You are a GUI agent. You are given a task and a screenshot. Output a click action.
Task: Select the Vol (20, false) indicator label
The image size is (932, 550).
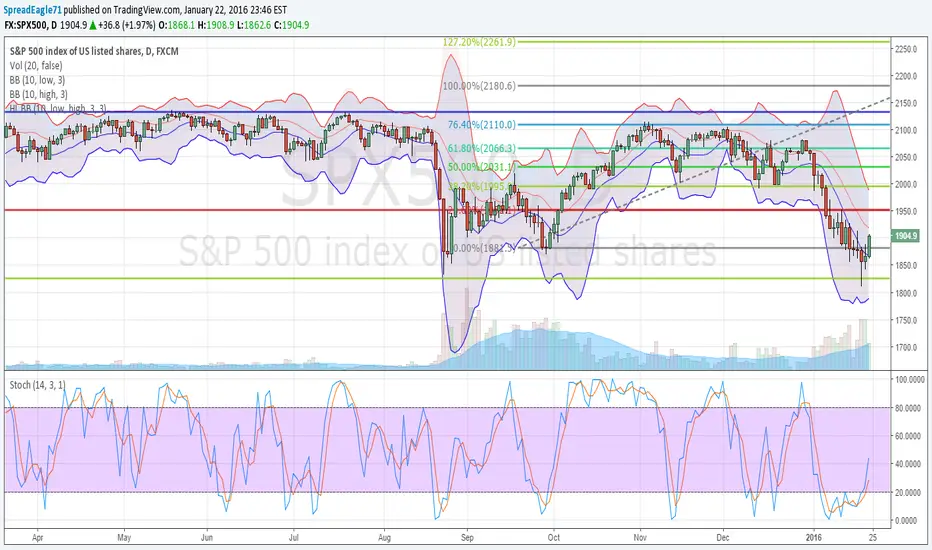36,65
